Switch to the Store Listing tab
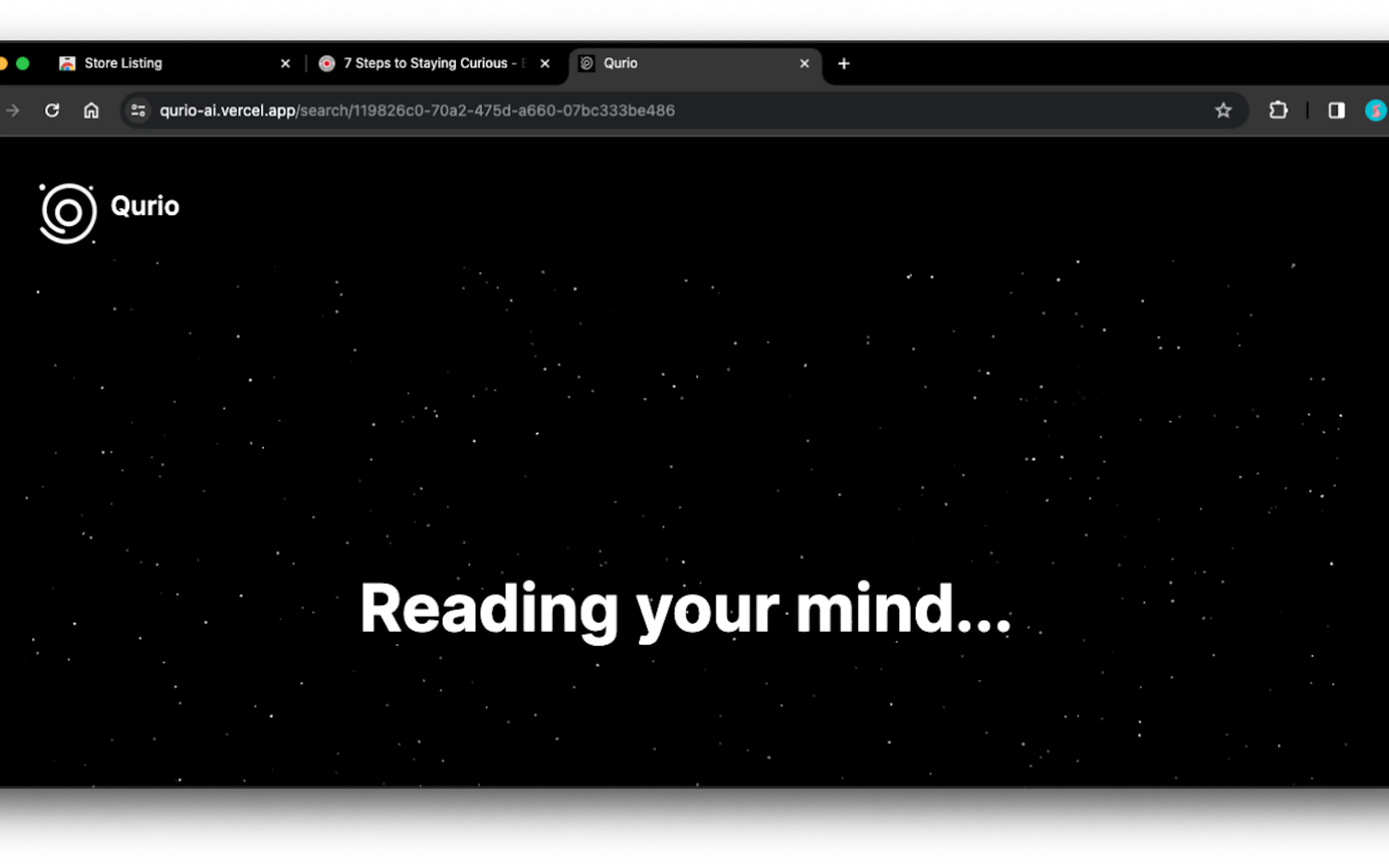Screen dimensions: 1389x868 [124, 63]
